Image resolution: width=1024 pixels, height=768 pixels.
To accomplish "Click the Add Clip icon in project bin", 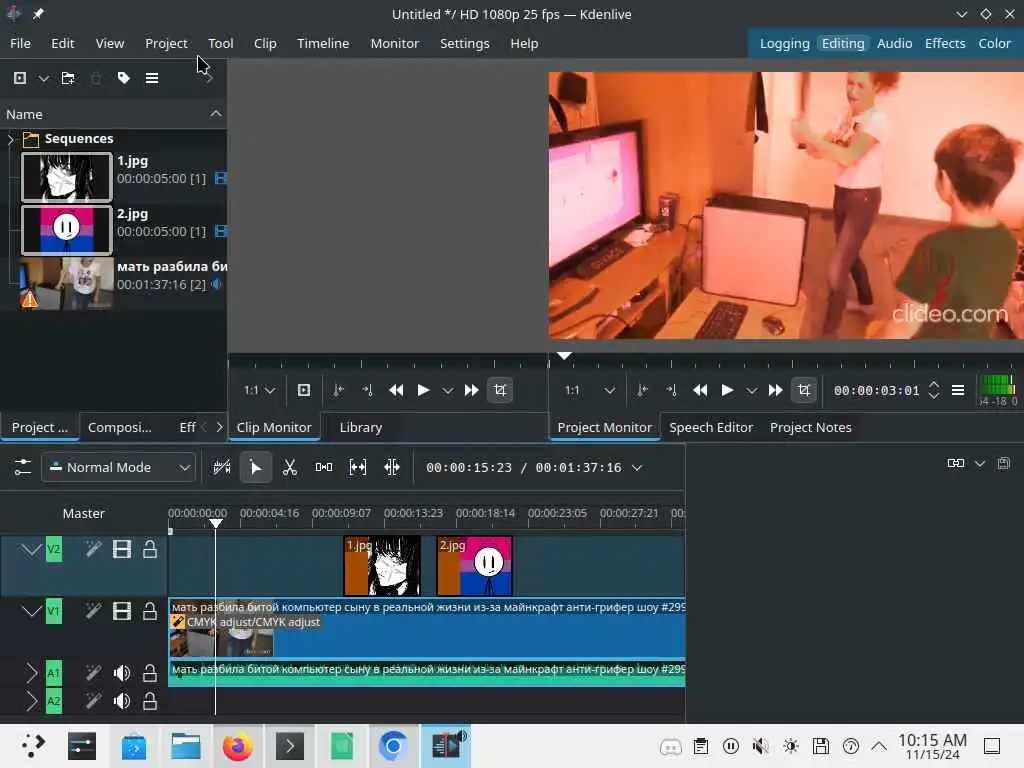I will point(20,78).
